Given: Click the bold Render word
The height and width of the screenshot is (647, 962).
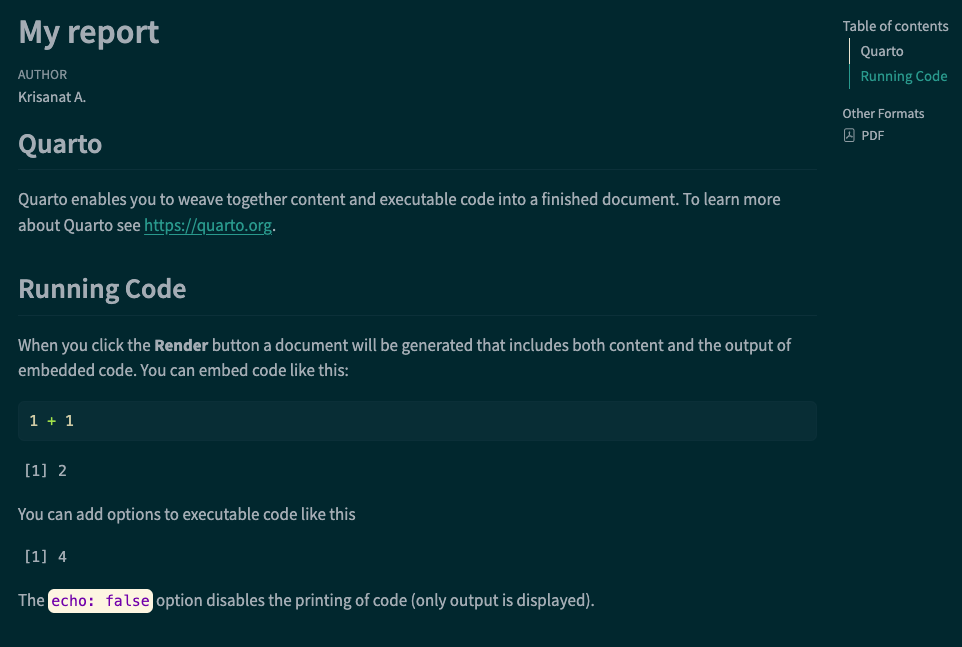Looking at the screenshot, I should click(181, 345).
